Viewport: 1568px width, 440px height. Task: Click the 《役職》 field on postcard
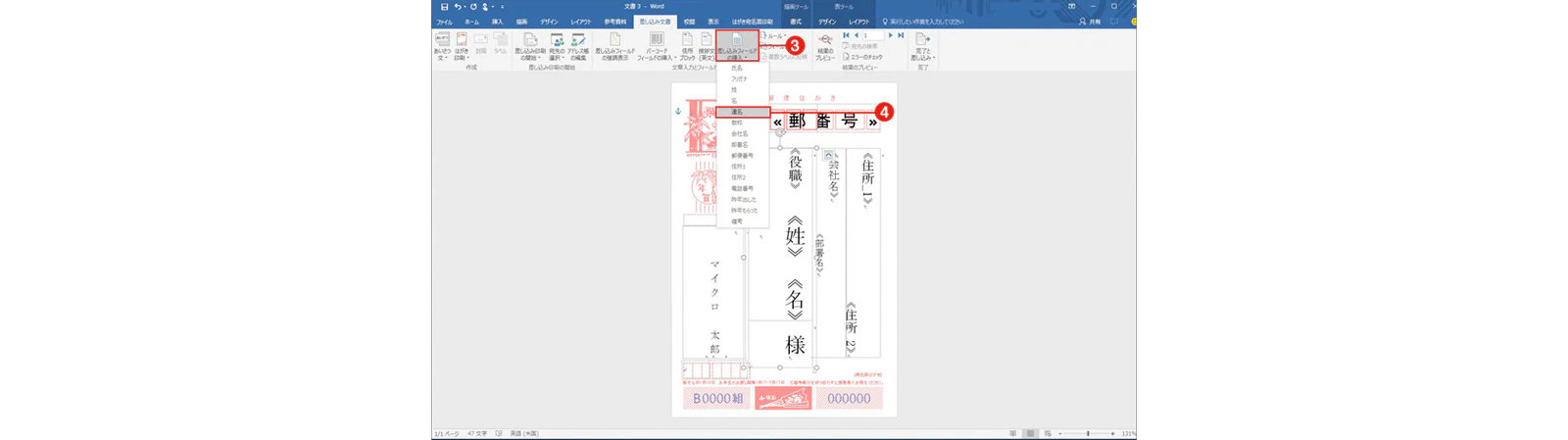(796, 171)
